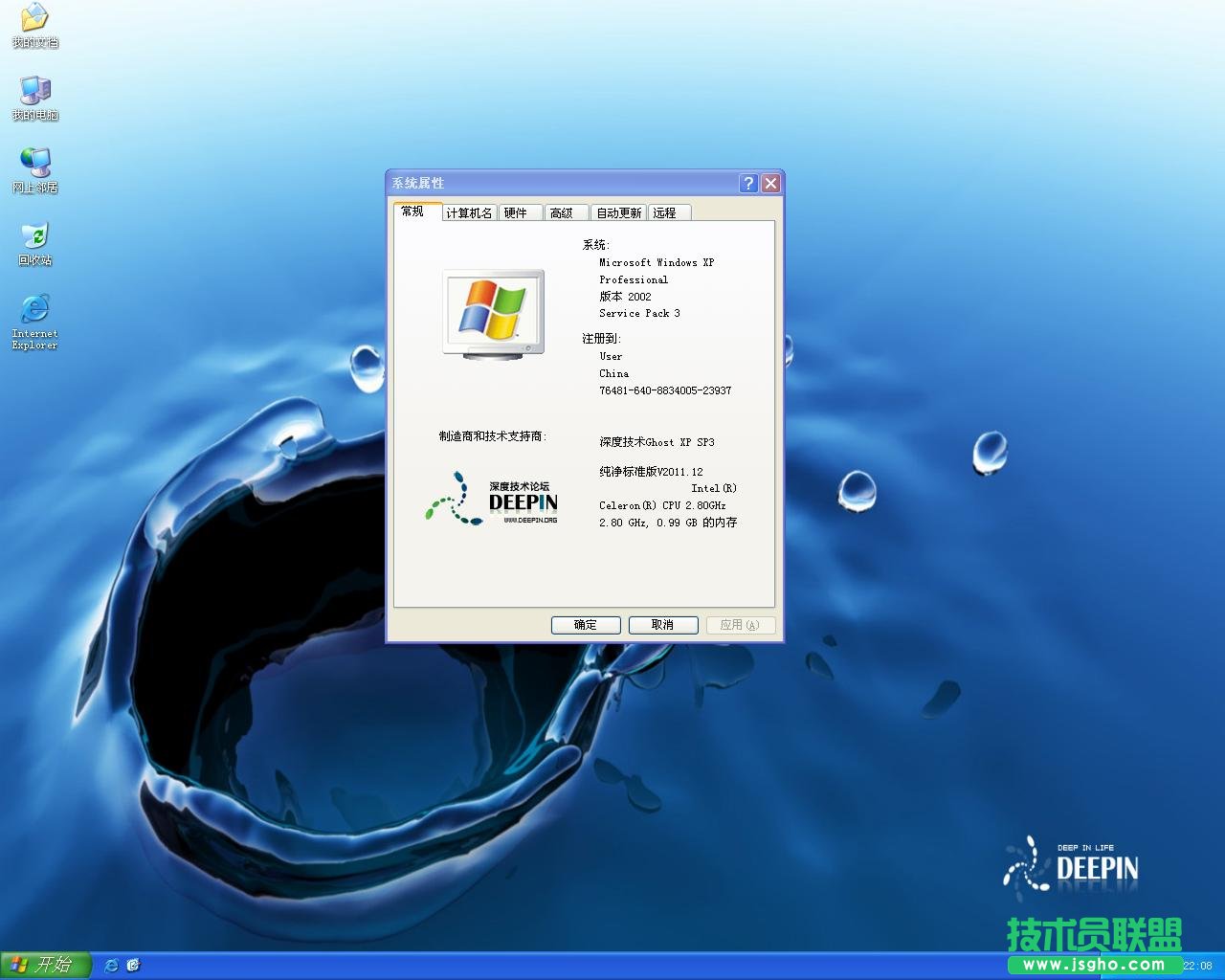Click the DEEPIN forum logo in dialog
The width and height of the screenshot is (1225, 980).
click(492, 498)
